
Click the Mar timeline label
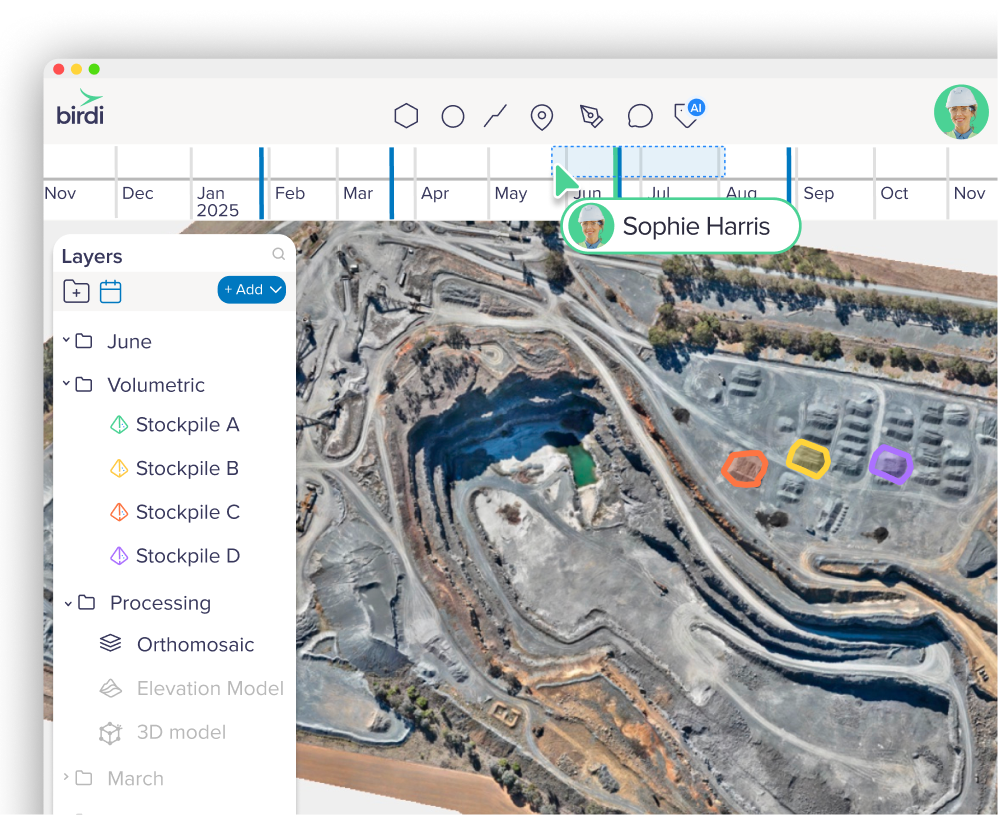coord(358,193)
